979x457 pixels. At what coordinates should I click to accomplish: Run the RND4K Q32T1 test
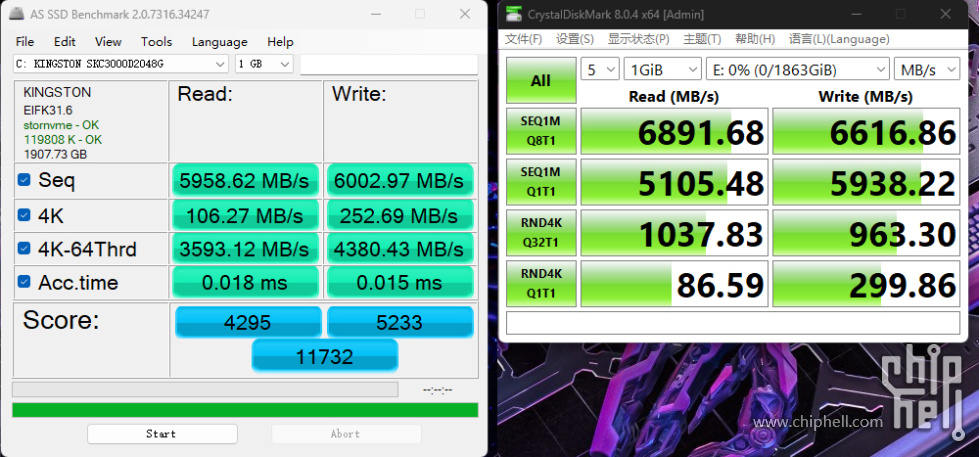pos(540,233)
